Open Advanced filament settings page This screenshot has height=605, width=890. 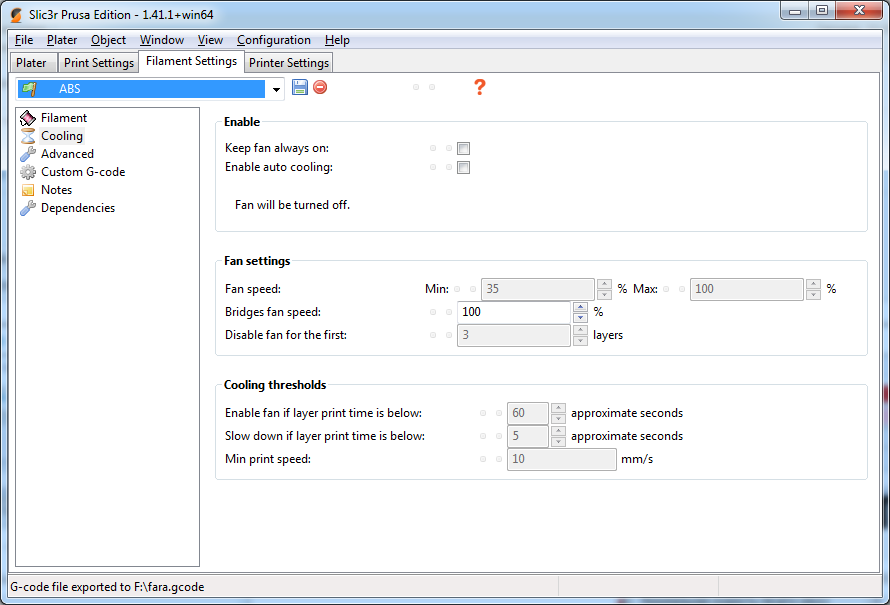pyautogui.click(x=67, y=154)
